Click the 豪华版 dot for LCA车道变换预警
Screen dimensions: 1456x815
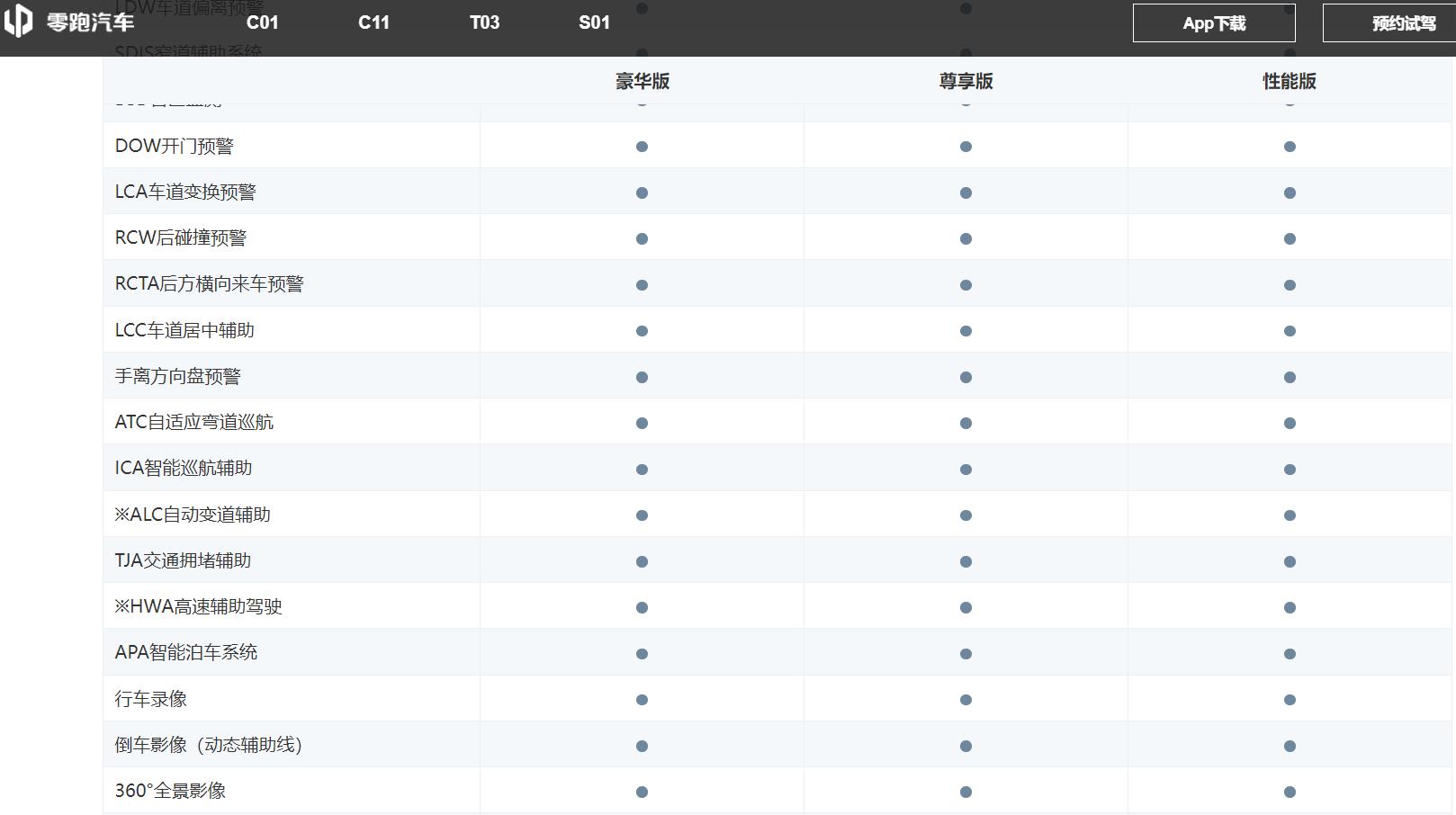pos(642,193)
